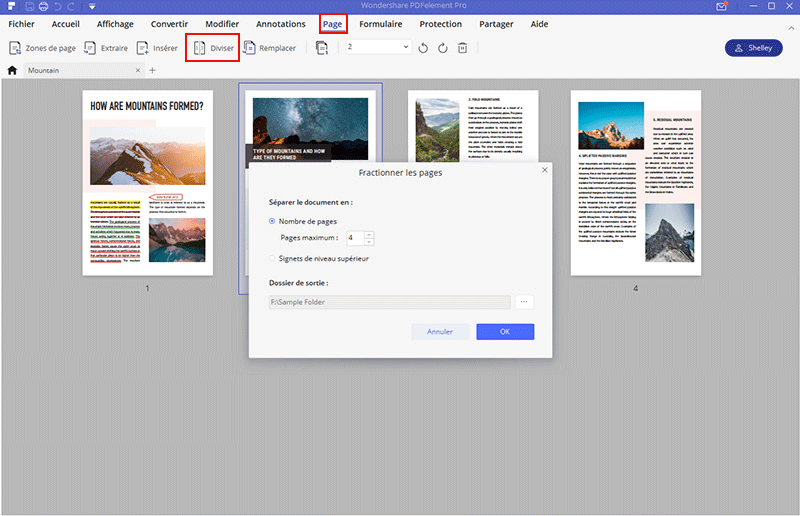Image resolution: width=800 pixels, height=516 pixels.
Task: Open the quick access dropdown arrow
Action: click(92, 7)
